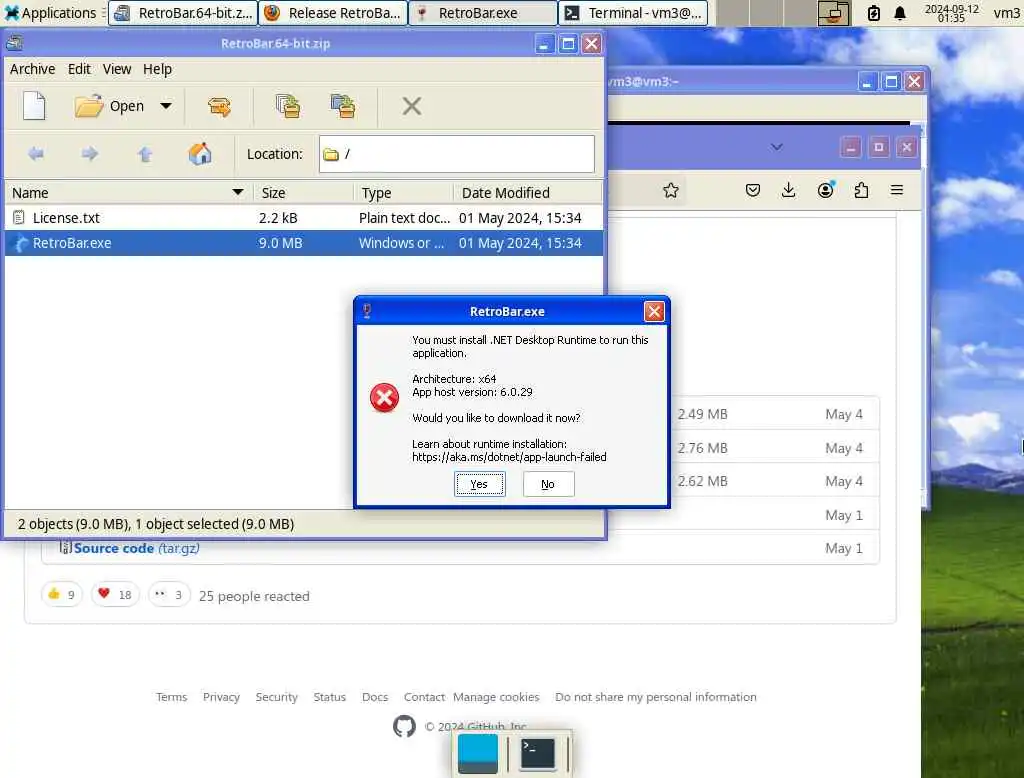Click the Add folder to archive icon

tap(343, 106)
